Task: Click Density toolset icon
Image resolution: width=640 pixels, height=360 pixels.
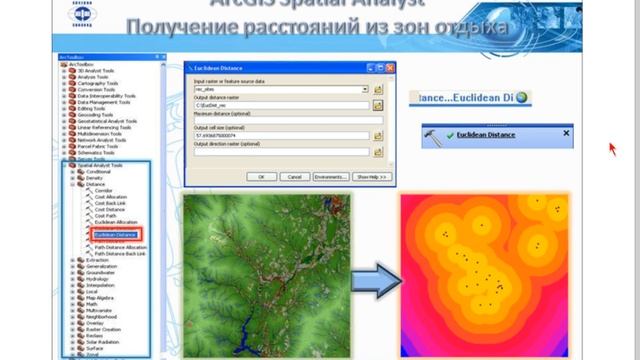Action: pos(81,178)
